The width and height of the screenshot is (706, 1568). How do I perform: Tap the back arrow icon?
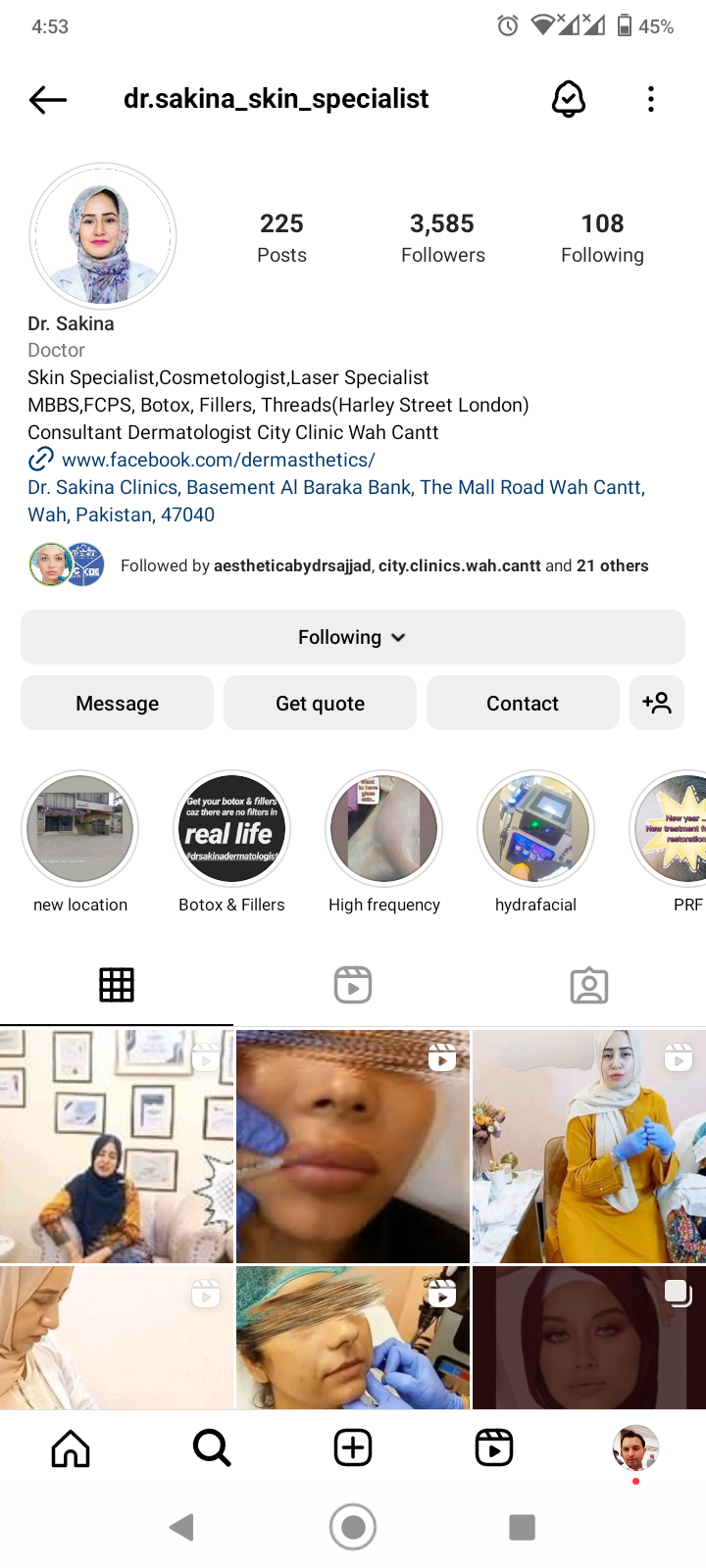(x=47, y=99)
